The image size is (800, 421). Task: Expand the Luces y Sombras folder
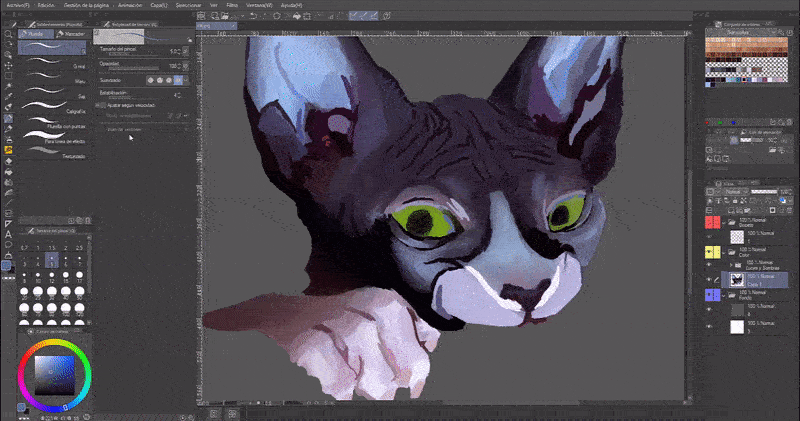[x=731, y=265]
